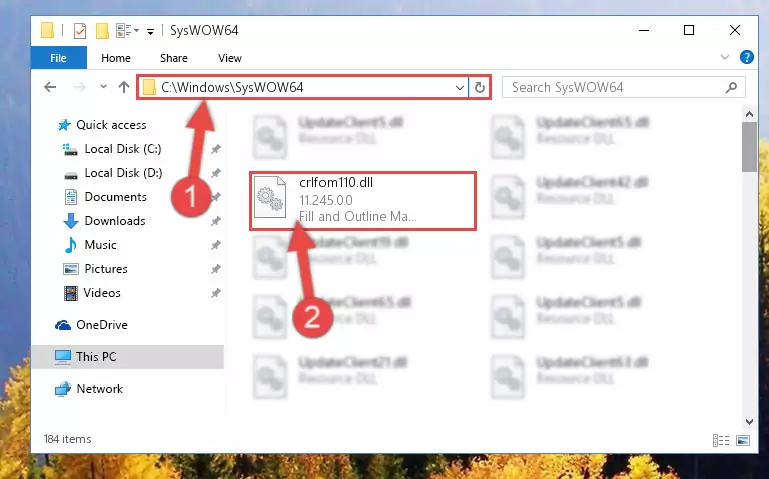The image size is (769, 479).
Task: Open the Customize Quick Access Toolbar dropdown
Action: (x=151, y=31)
